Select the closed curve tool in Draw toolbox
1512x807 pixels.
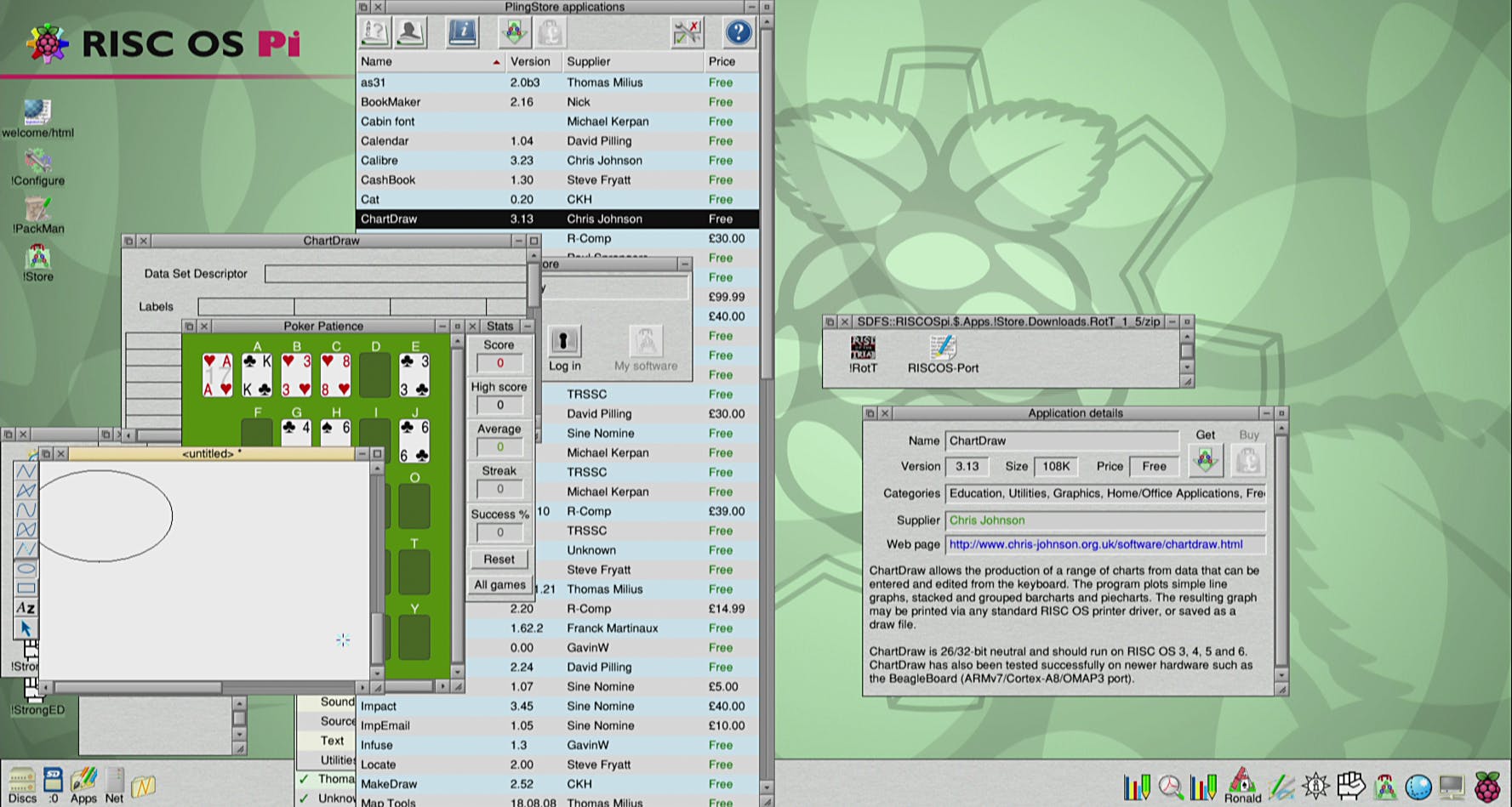pos(26,530)
